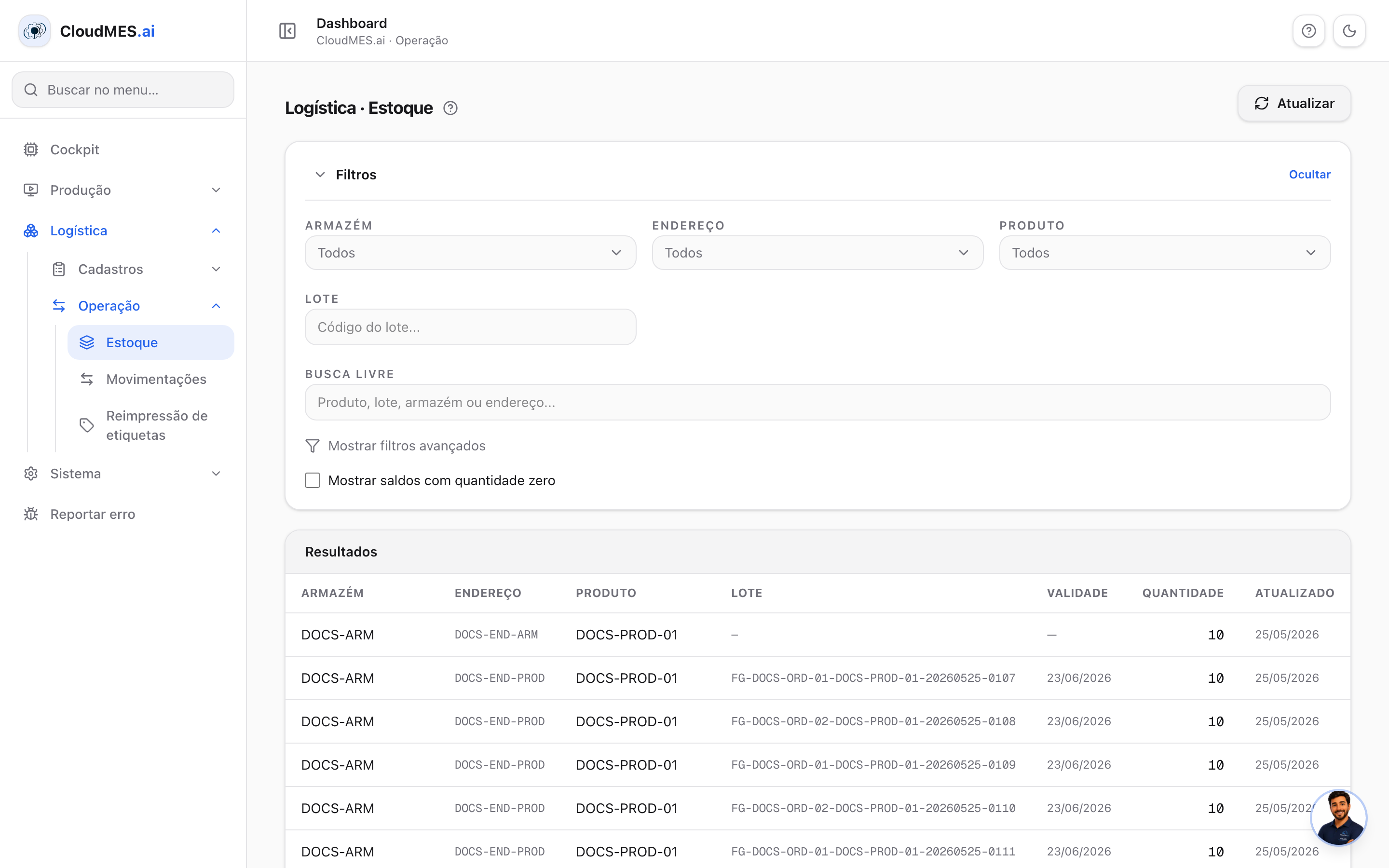Open Reportar erro menu item
This screenshot has width=1389, height=868.
tap(123, 514)
